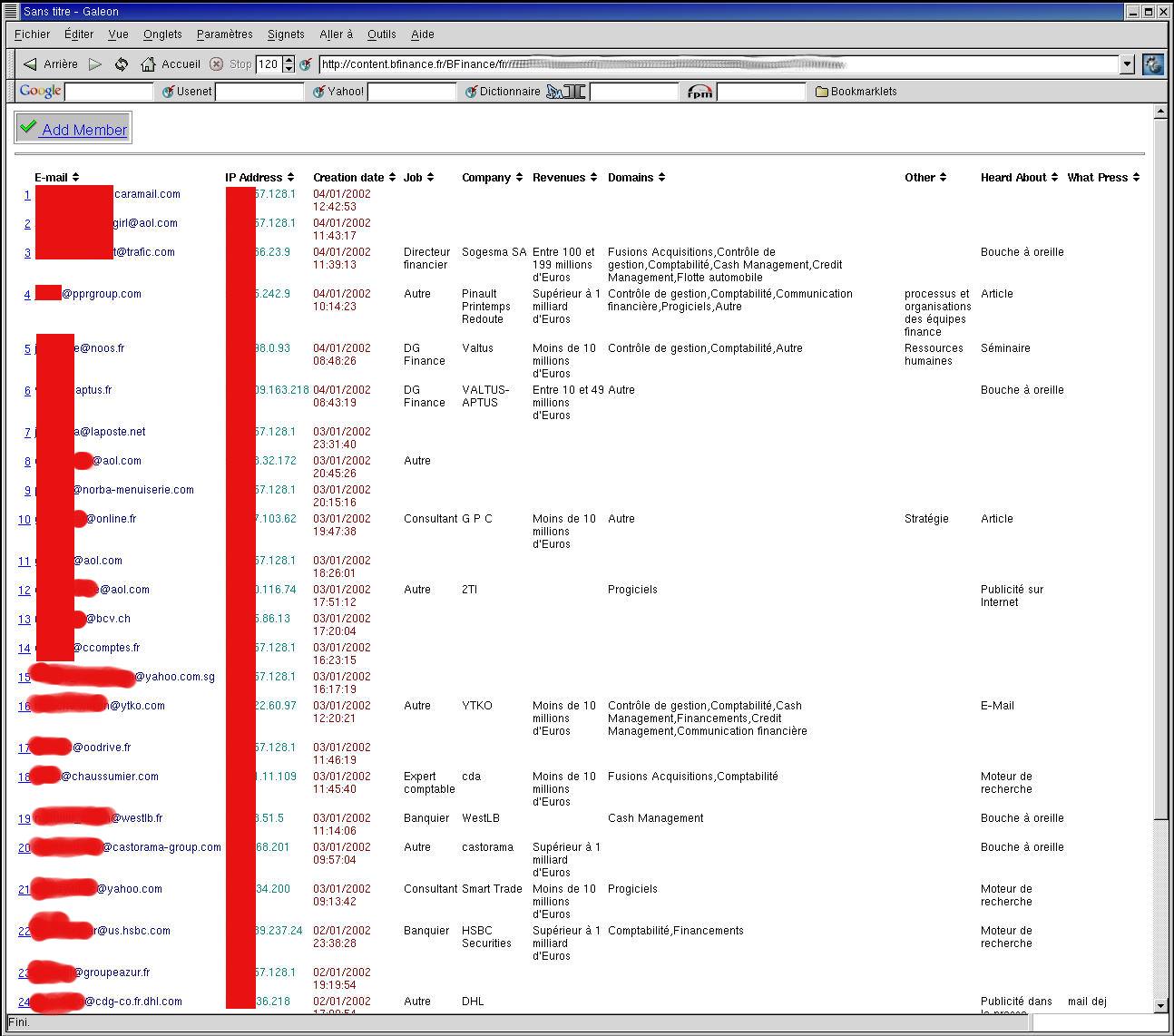Open the Signets menu

[286, 34]
